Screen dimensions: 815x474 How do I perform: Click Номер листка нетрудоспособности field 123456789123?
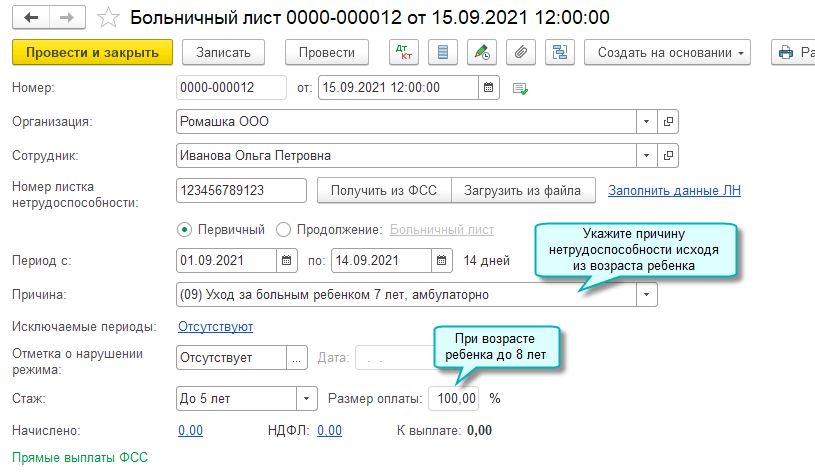click(241, 190)
